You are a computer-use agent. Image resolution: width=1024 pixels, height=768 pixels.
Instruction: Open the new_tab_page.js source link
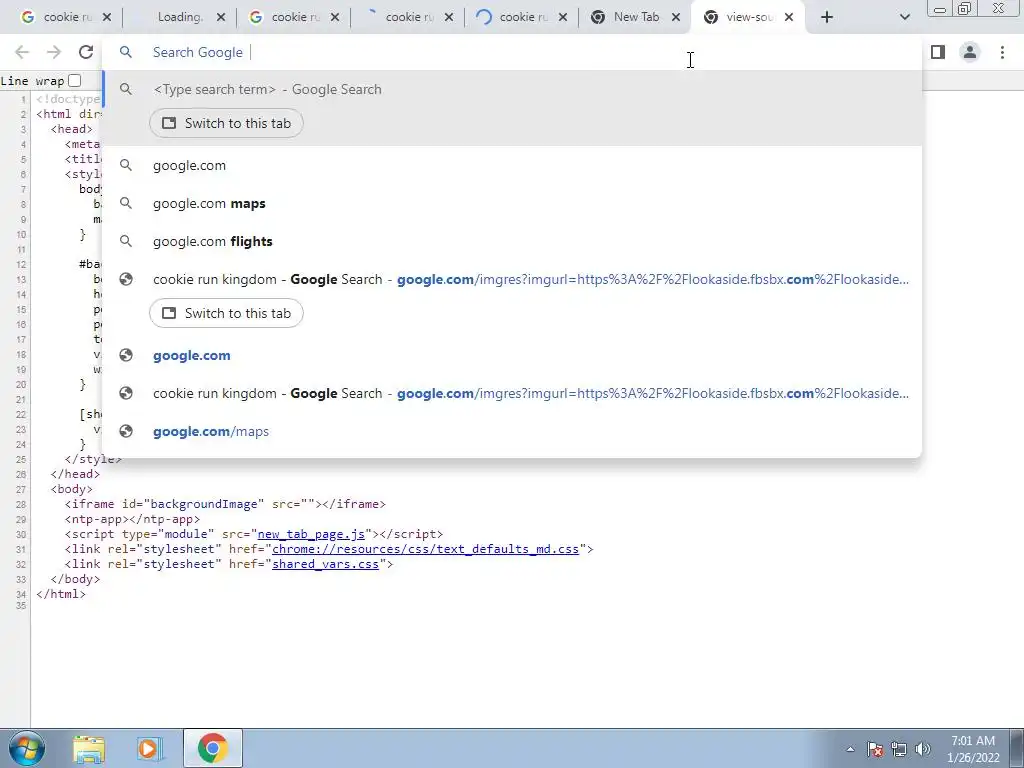[x=311, y=534]
